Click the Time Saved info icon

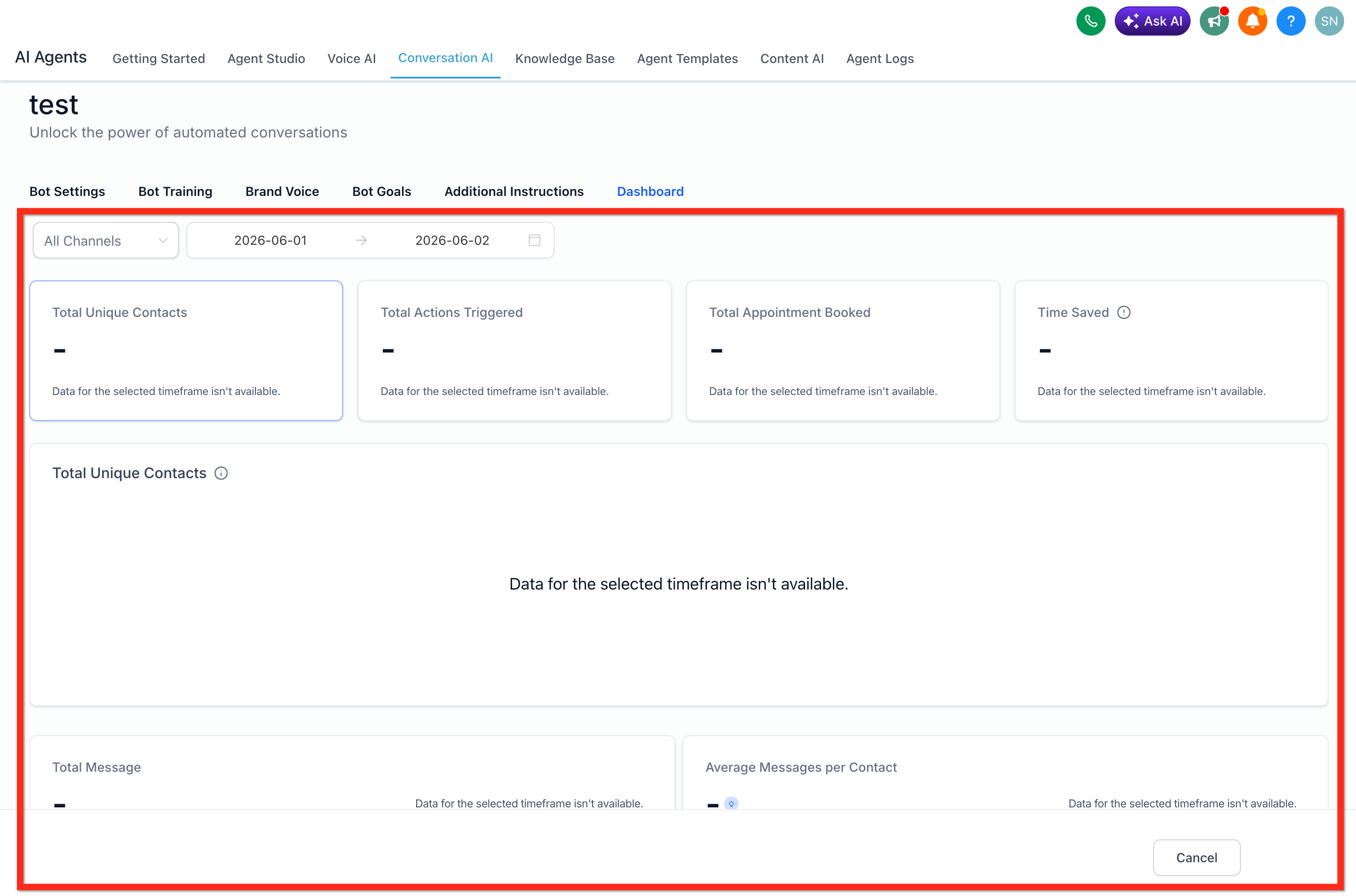click(x=1124, y=312)
